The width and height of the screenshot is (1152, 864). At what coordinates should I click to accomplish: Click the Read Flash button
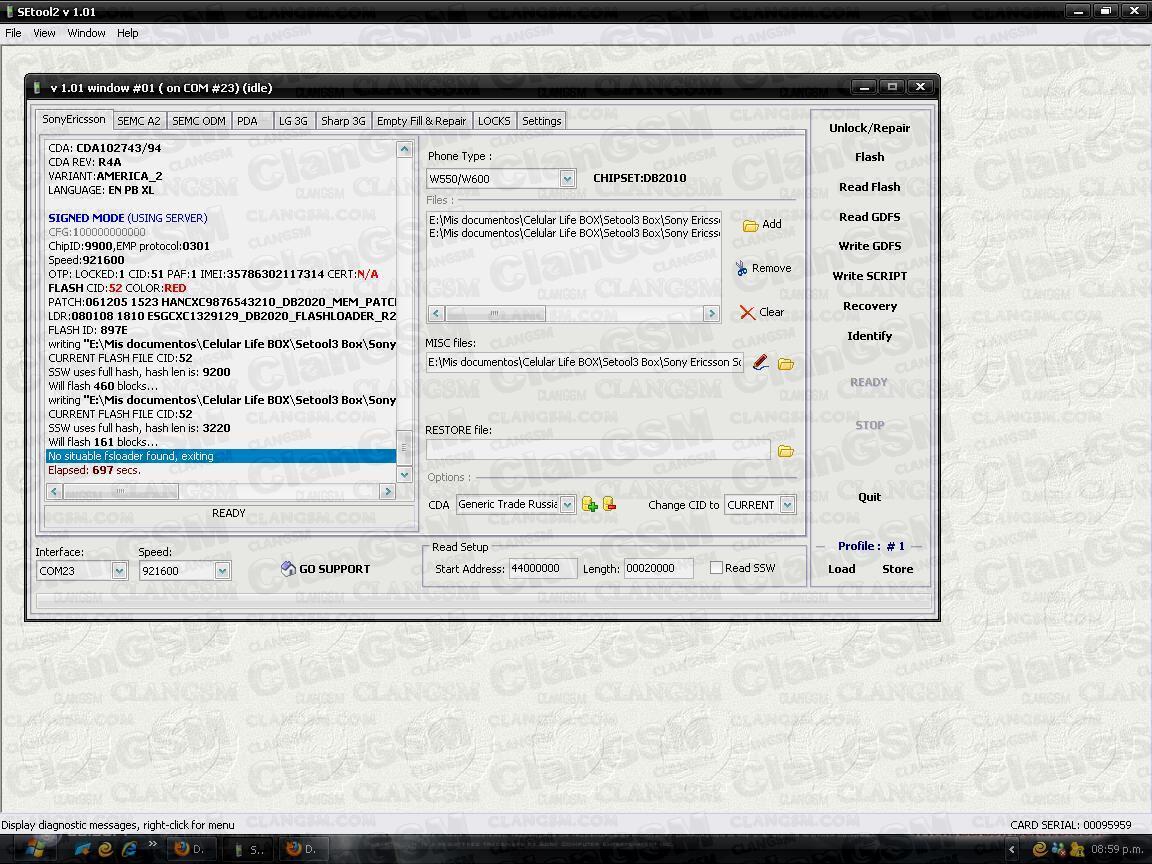click(869, 187)
